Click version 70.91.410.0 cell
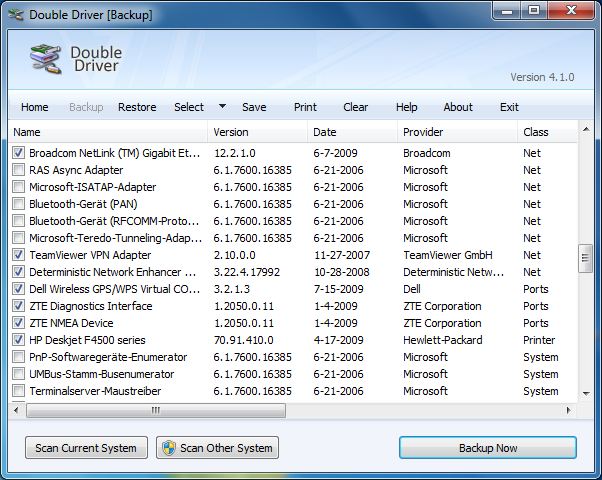This screenshot has width=602, height=480. tap(243, 340)
